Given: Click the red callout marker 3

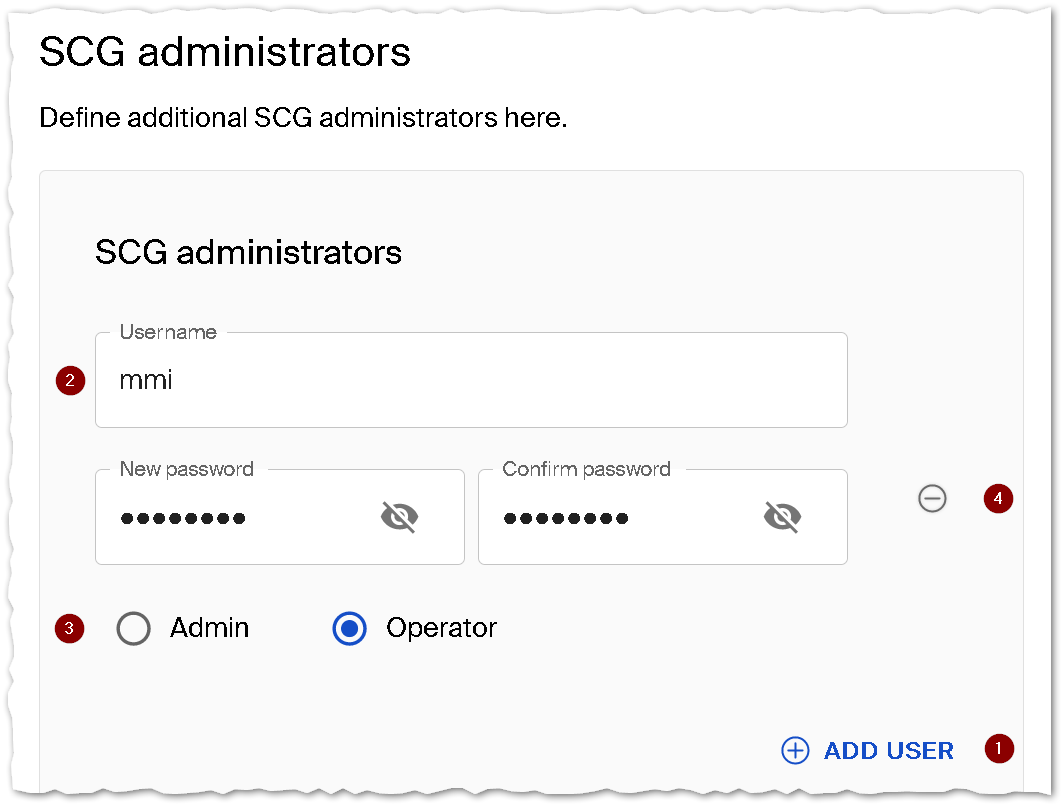Looking at the screenshot, I should click(69, 629).
